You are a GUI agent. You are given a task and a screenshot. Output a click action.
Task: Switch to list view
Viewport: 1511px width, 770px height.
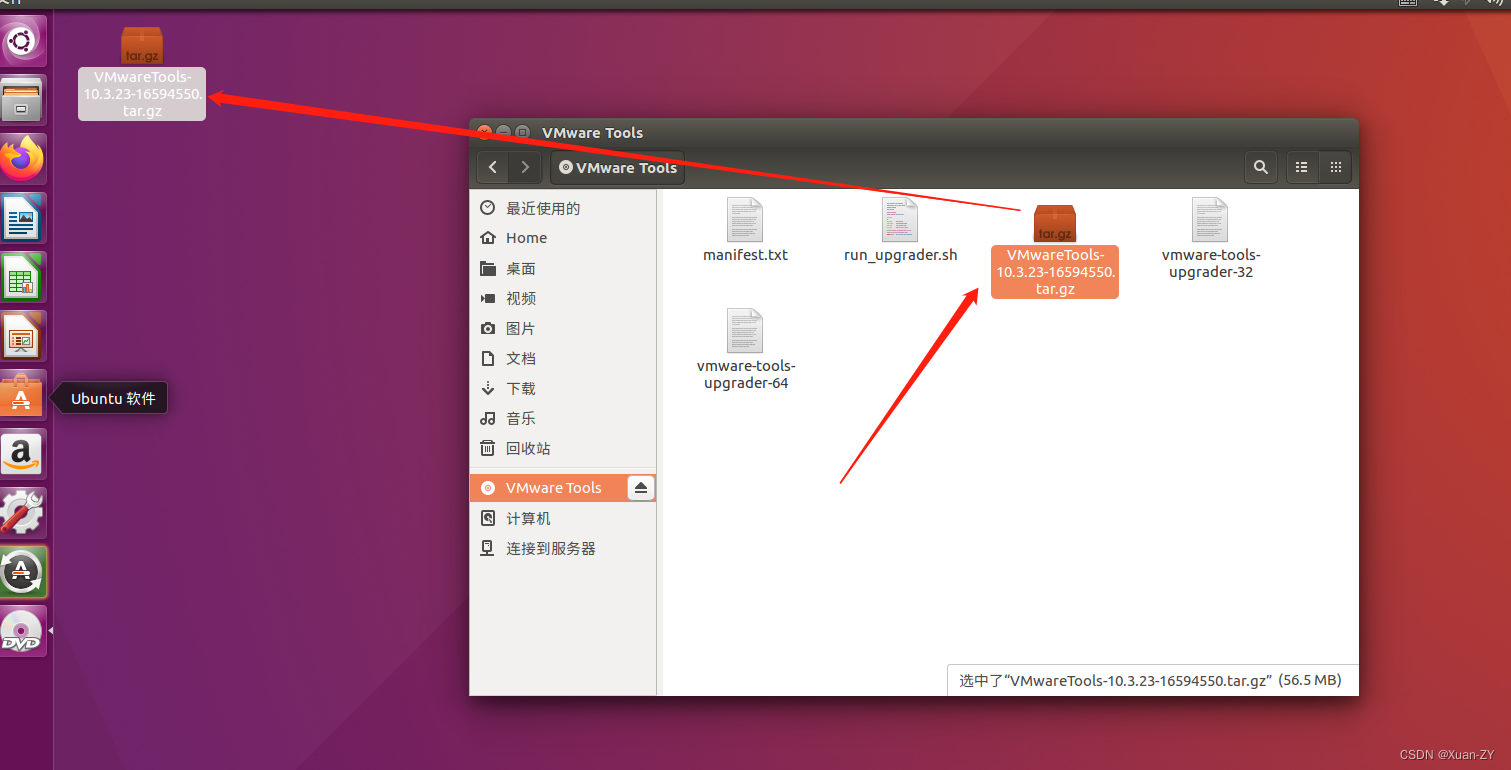coord(1302,168)
